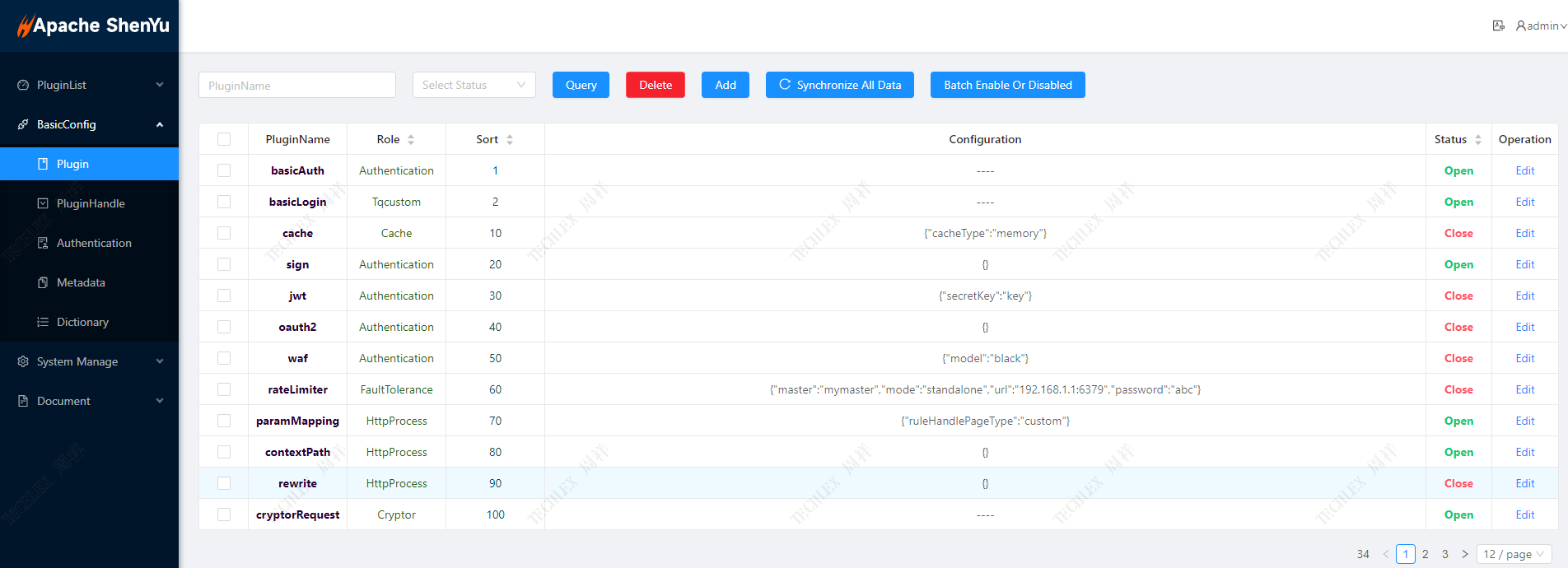The image size is (1568, 568).
Task: Click the Sort column sort arrows
Action: pos(510,140)
